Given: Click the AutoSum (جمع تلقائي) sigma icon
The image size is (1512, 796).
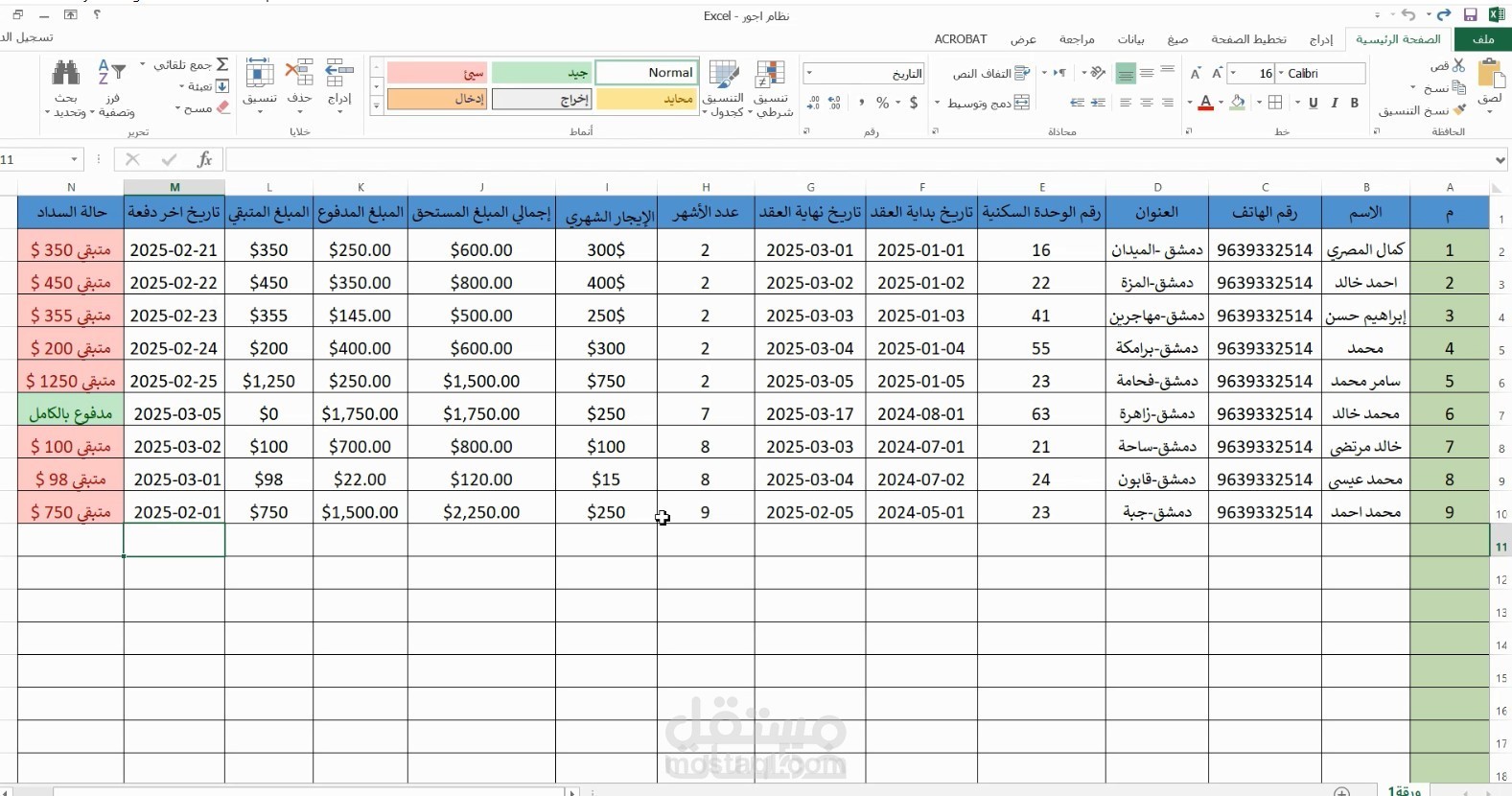Looking at the screenshot, I should [222, 64].
